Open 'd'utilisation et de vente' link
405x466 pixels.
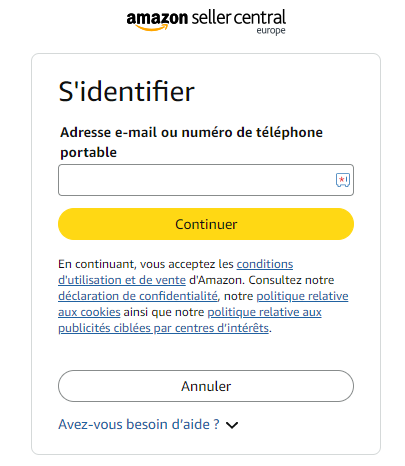pyautogui.click(x=122, y=280)
